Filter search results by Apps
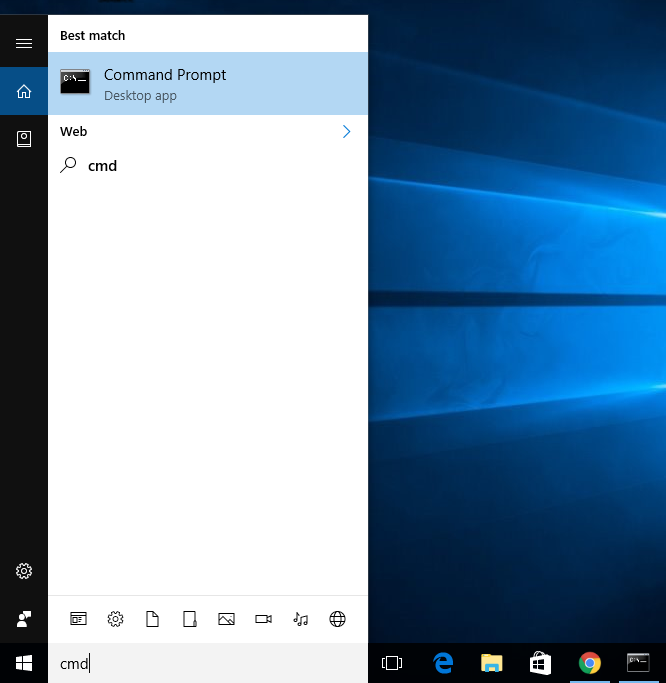 [x=78, y=619]
